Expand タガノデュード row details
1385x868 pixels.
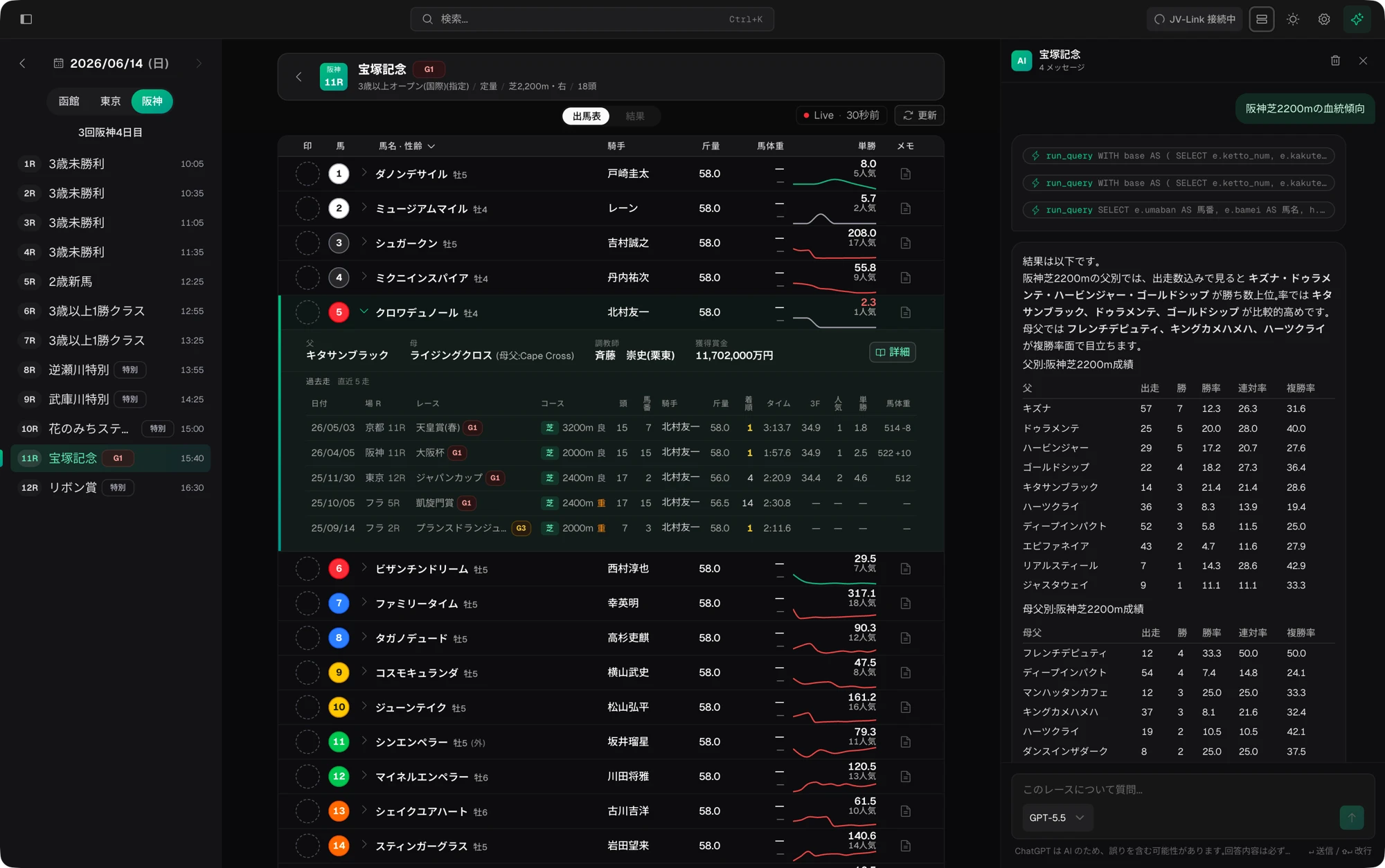coord(364,637)
